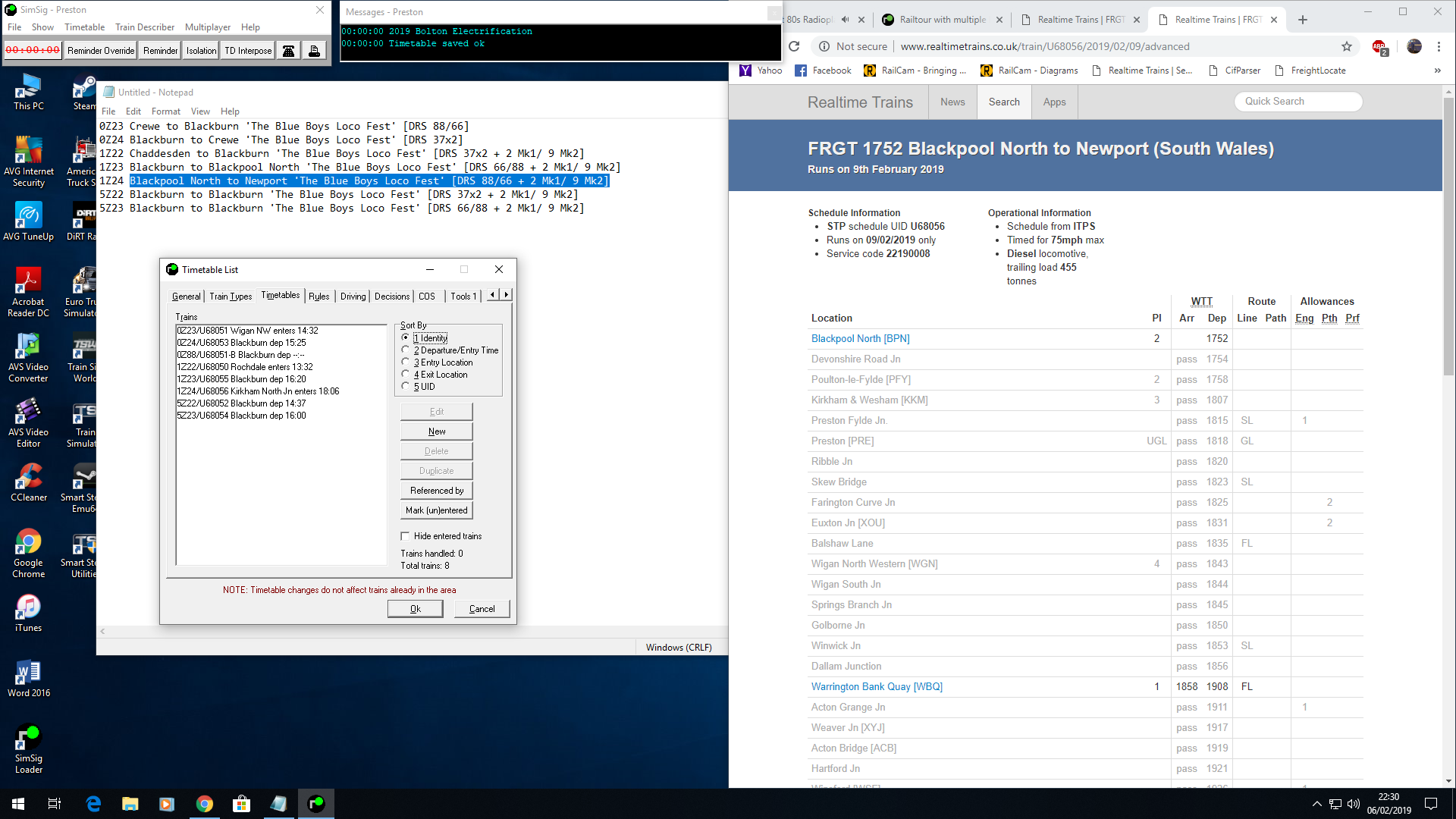
Task: Click the browser address bar URL
Action: coord(1045,46)
